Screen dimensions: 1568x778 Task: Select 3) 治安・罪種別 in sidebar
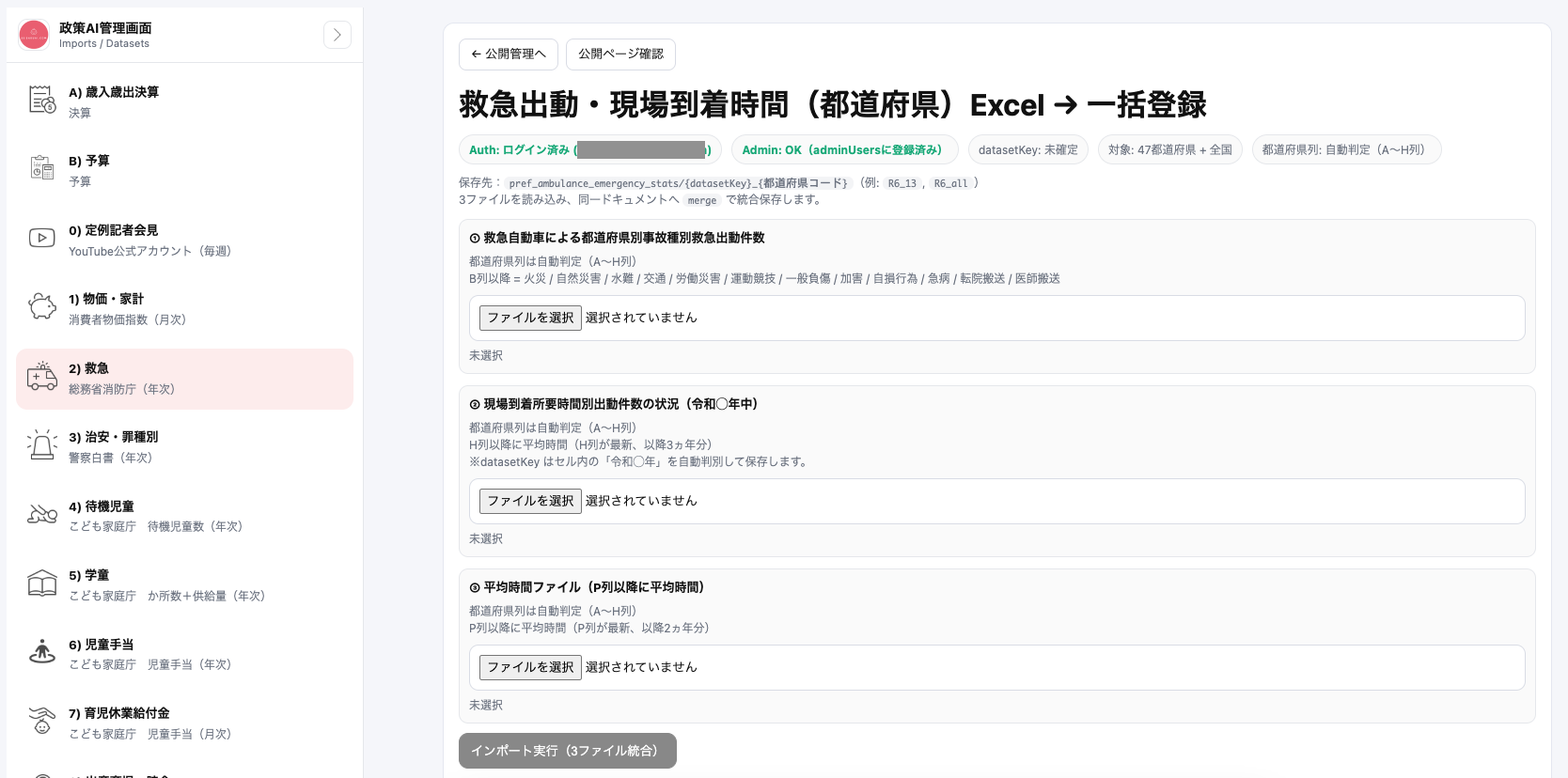(184, 447)
